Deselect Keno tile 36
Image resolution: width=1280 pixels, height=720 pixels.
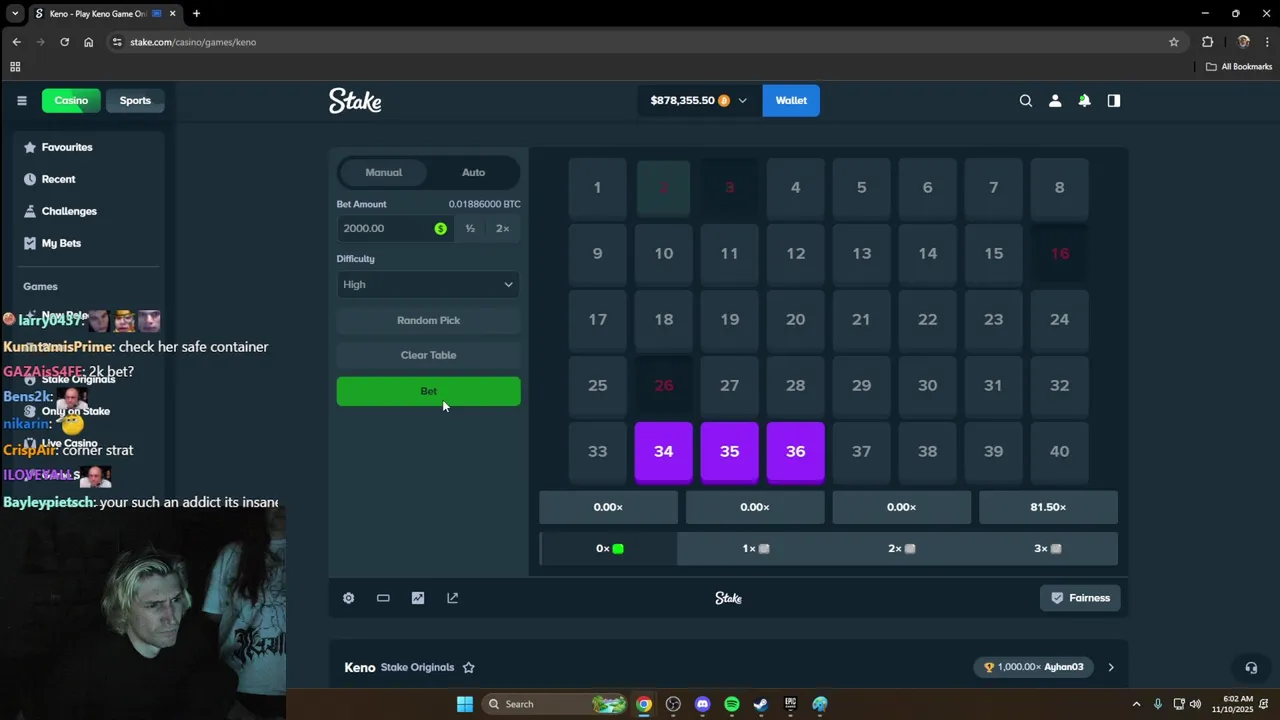click(x=796, y=452)
